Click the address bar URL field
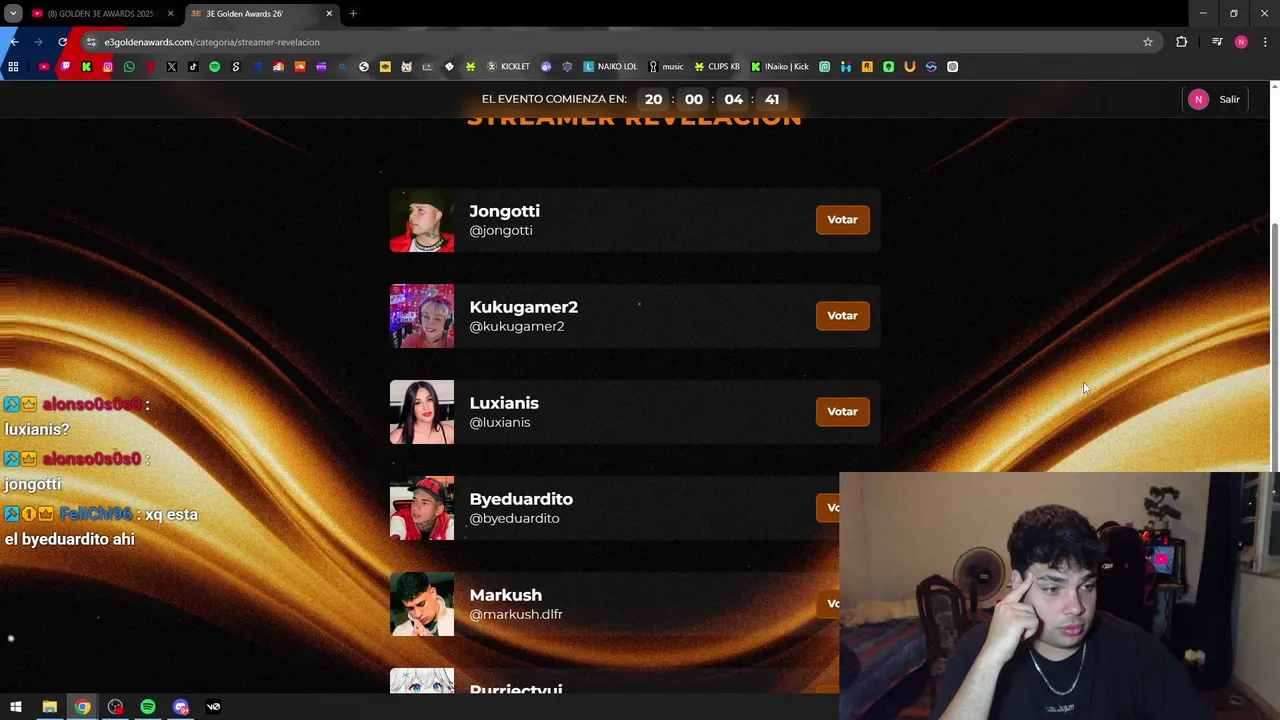This screenshot has height=720, width=1280. pos(620,42)
